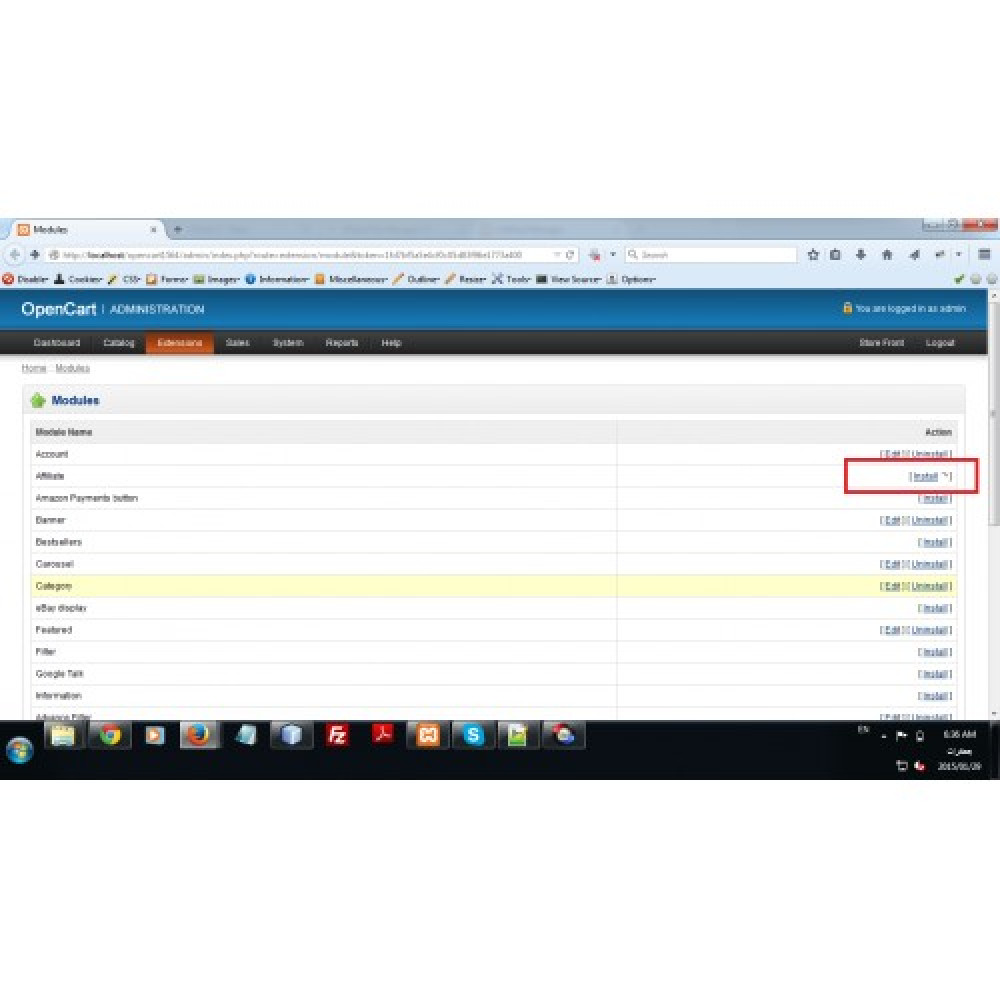
Task: Click Edit for the Account module
Action: pos(892,454)
